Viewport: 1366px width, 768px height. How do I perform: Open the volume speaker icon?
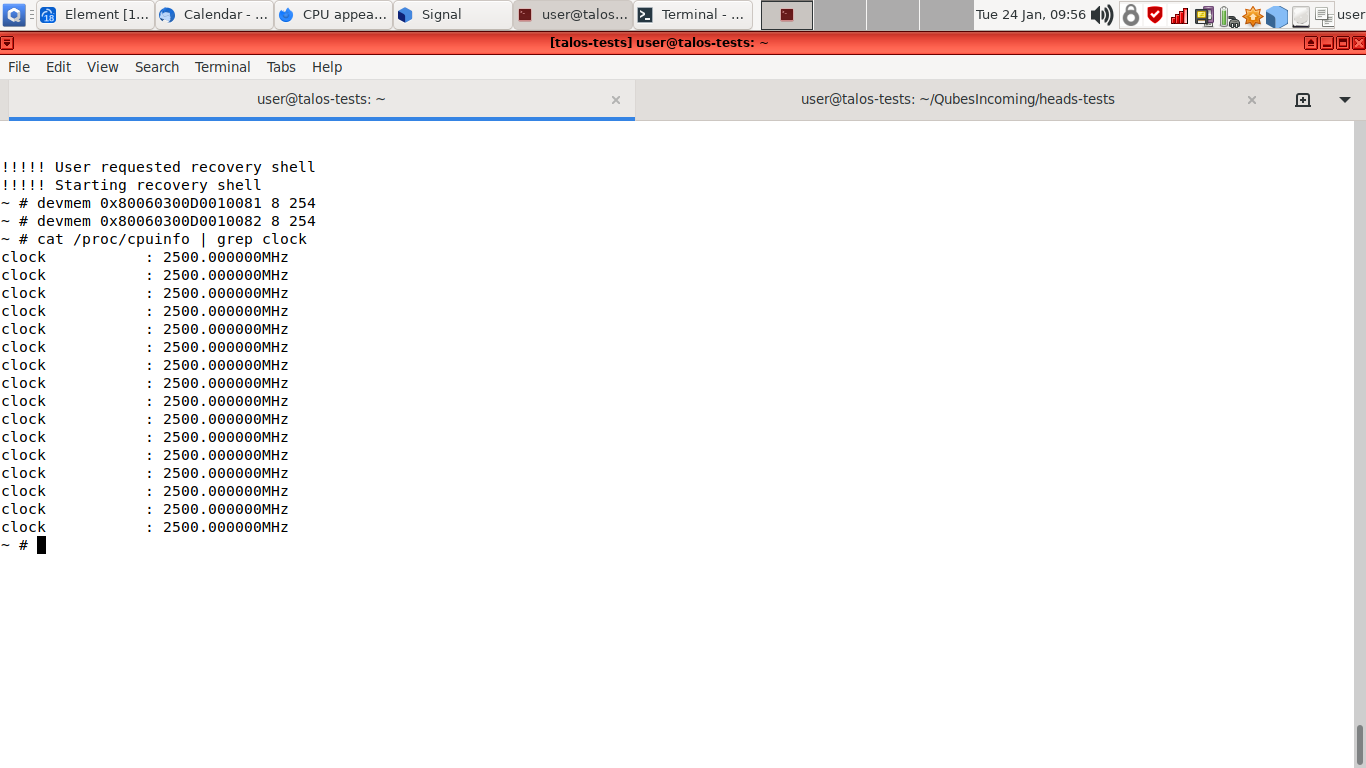point(1102,15)
